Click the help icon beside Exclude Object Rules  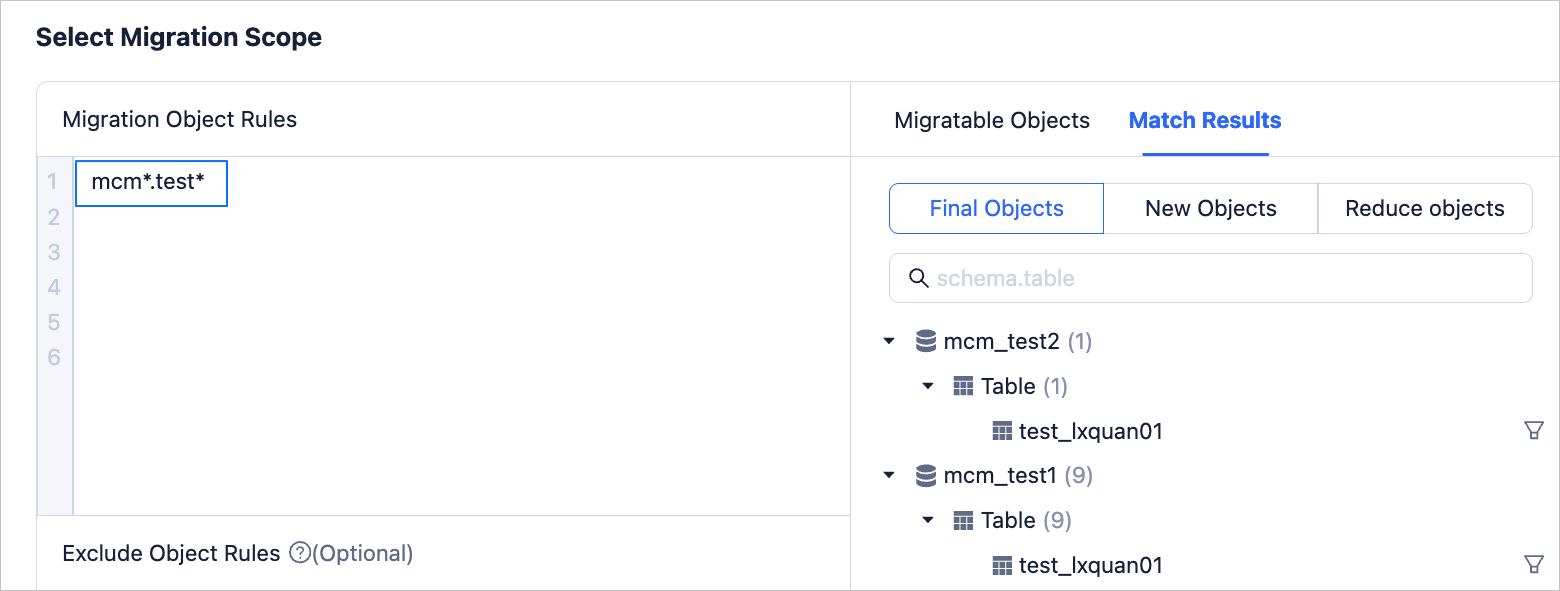[299, 553]
